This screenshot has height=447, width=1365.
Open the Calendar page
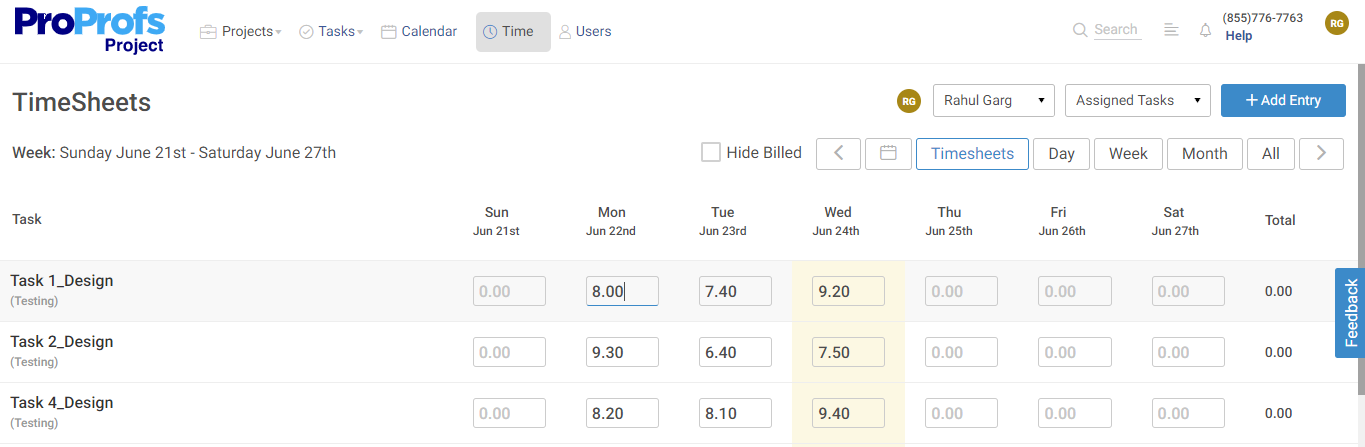(419, 31)
